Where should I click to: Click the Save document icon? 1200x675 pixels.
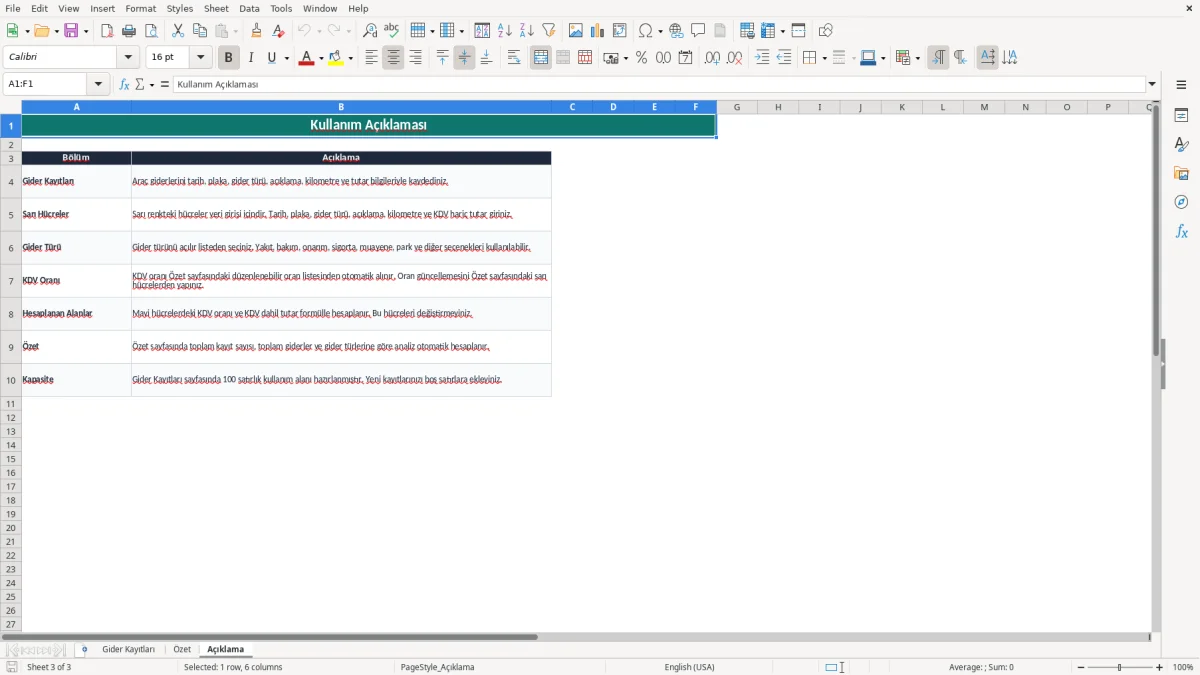point(71,31)
